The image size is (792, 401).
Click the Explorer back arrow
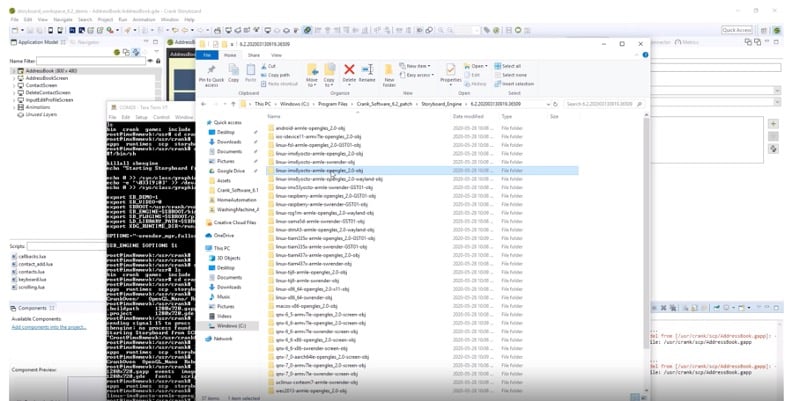coord(204,104)
